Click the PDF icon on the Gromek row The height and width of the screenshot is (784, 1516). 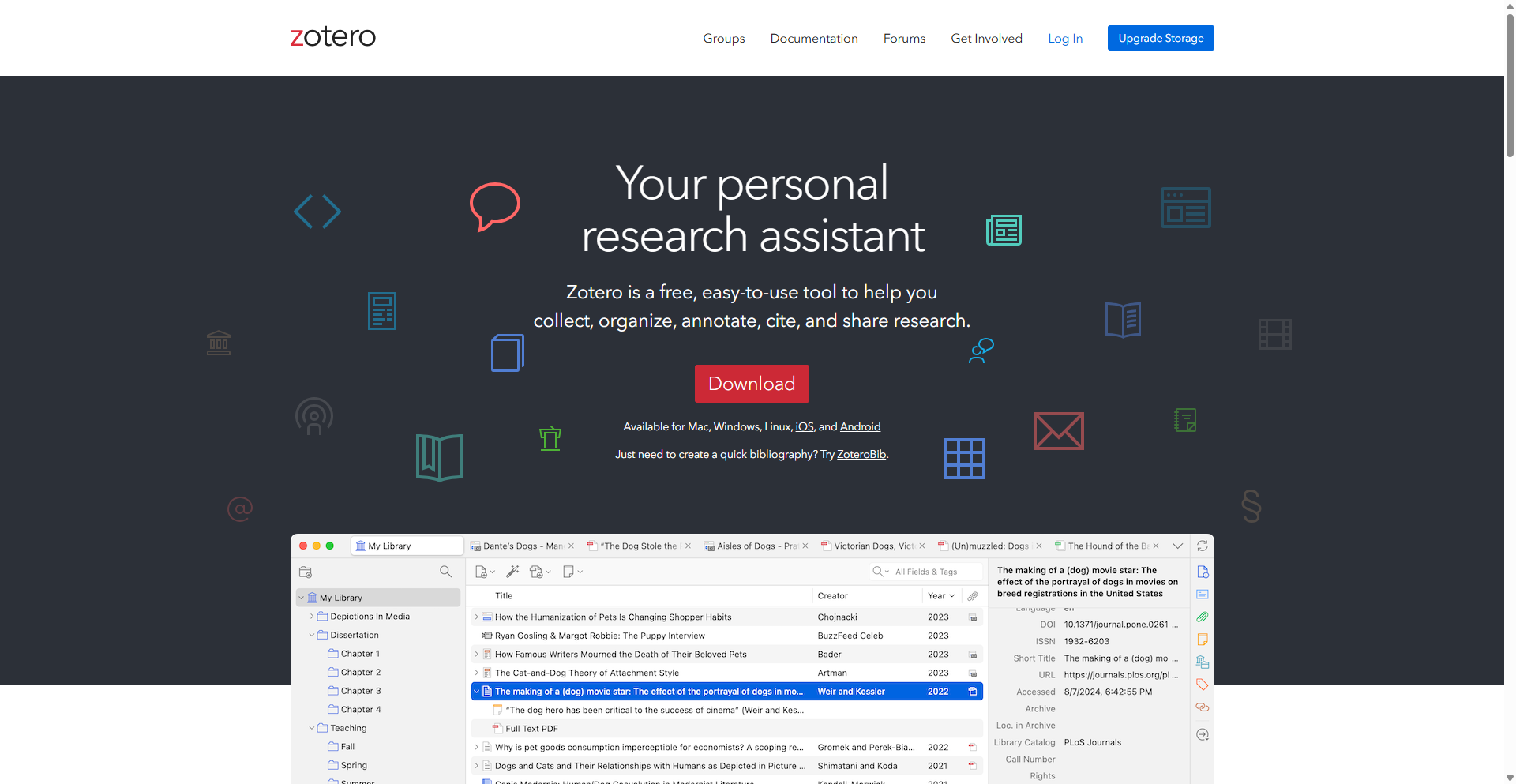pyautogui.click(x=973, y=747)
